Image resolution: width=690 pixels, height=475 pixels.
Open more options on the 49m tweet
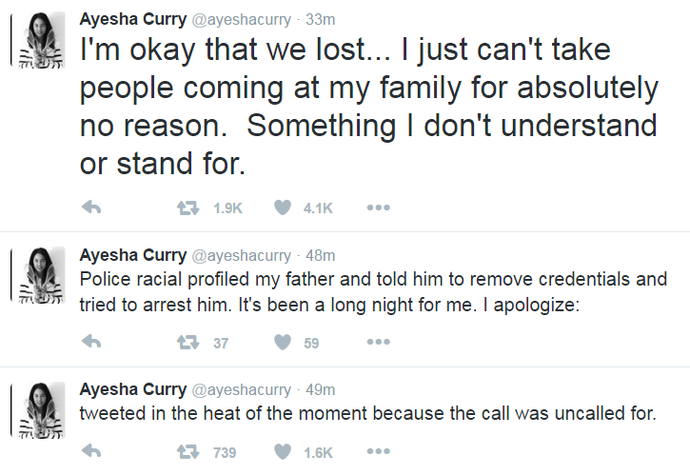[x=378, y=452]
